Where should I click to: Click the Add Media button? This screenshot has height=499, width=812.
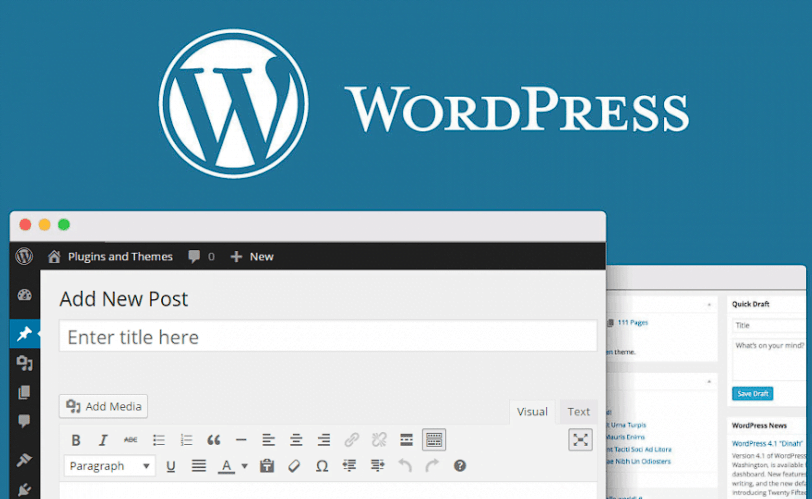(103, 406)
